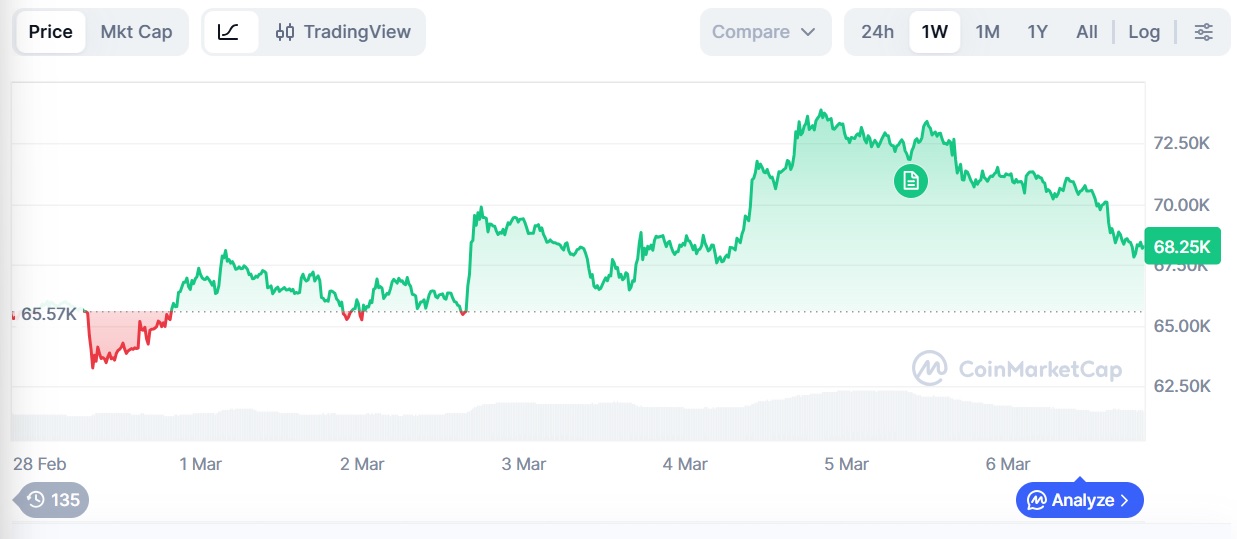Screen dimensions: 1237x539
Task: Show All time price history
Action: tap(1087, 32)
